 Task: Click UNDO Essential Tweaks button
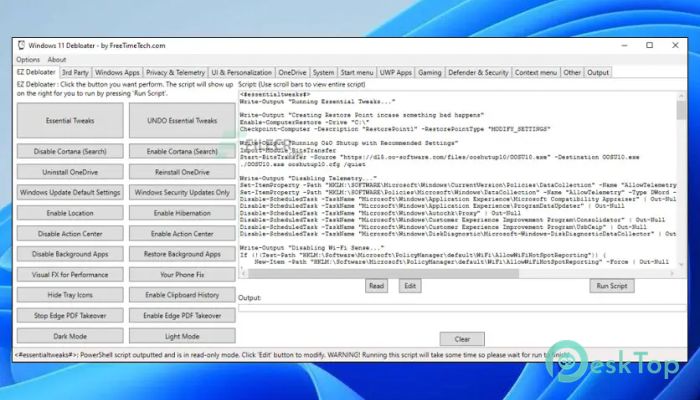182,121
